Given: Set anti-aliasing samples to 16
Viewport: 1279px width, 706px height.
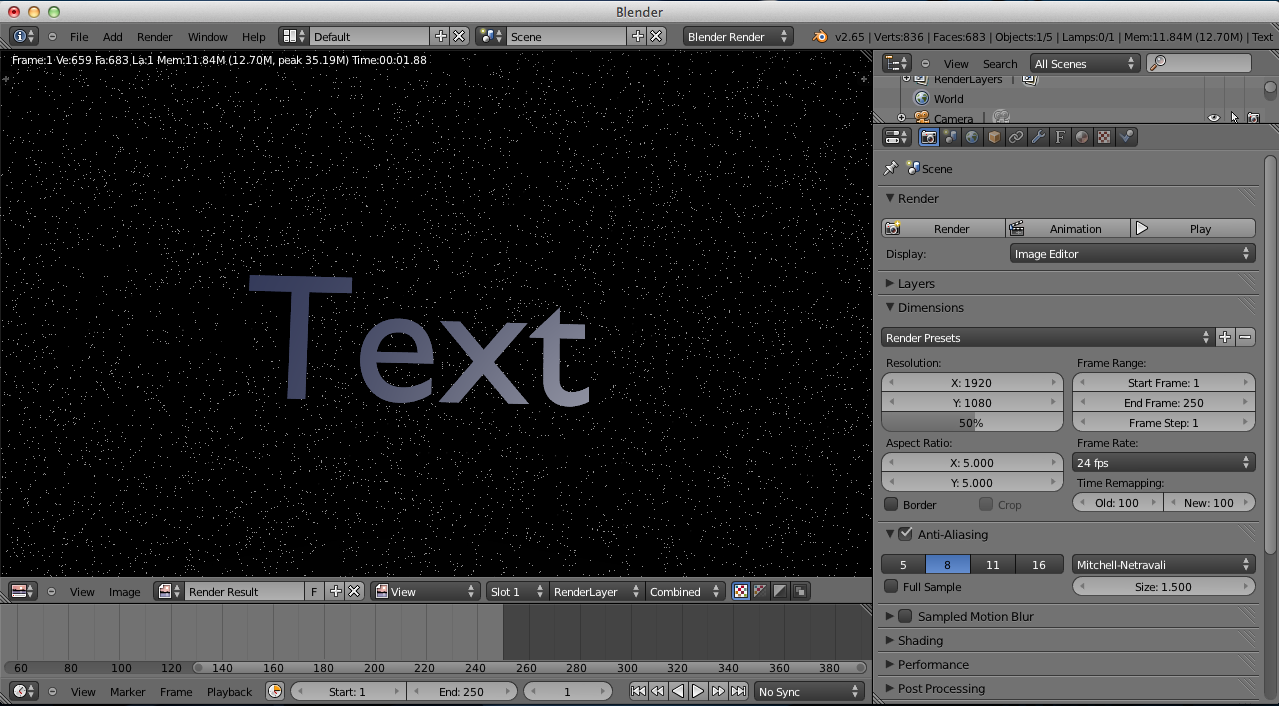Looking at the screenshot, I should pos(1038,564).
